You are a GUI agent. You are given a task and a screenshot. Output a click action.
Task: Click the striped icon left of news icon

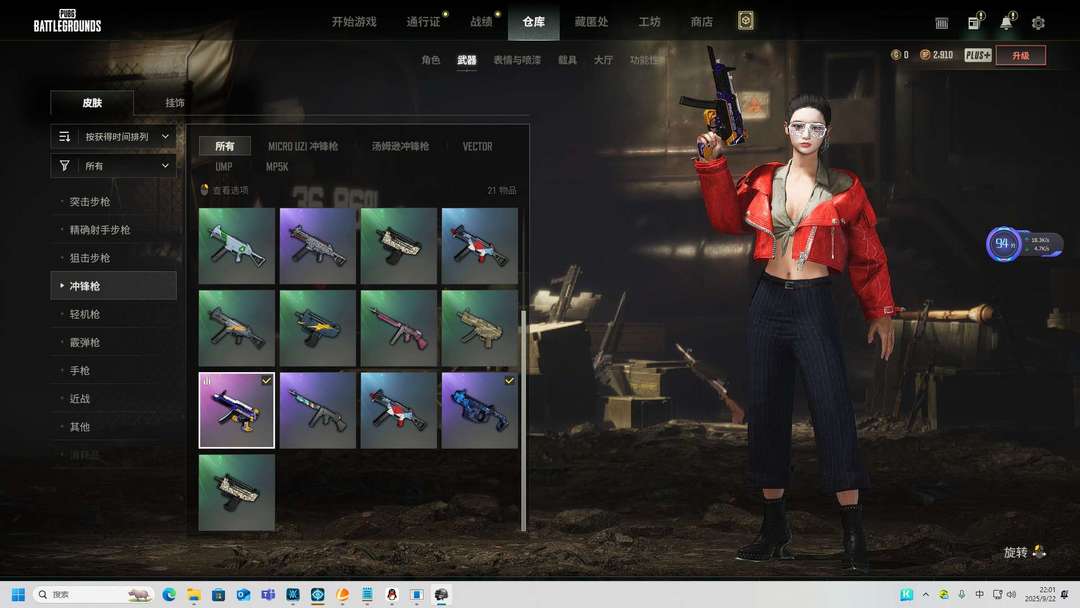click(x=942, y=23)
